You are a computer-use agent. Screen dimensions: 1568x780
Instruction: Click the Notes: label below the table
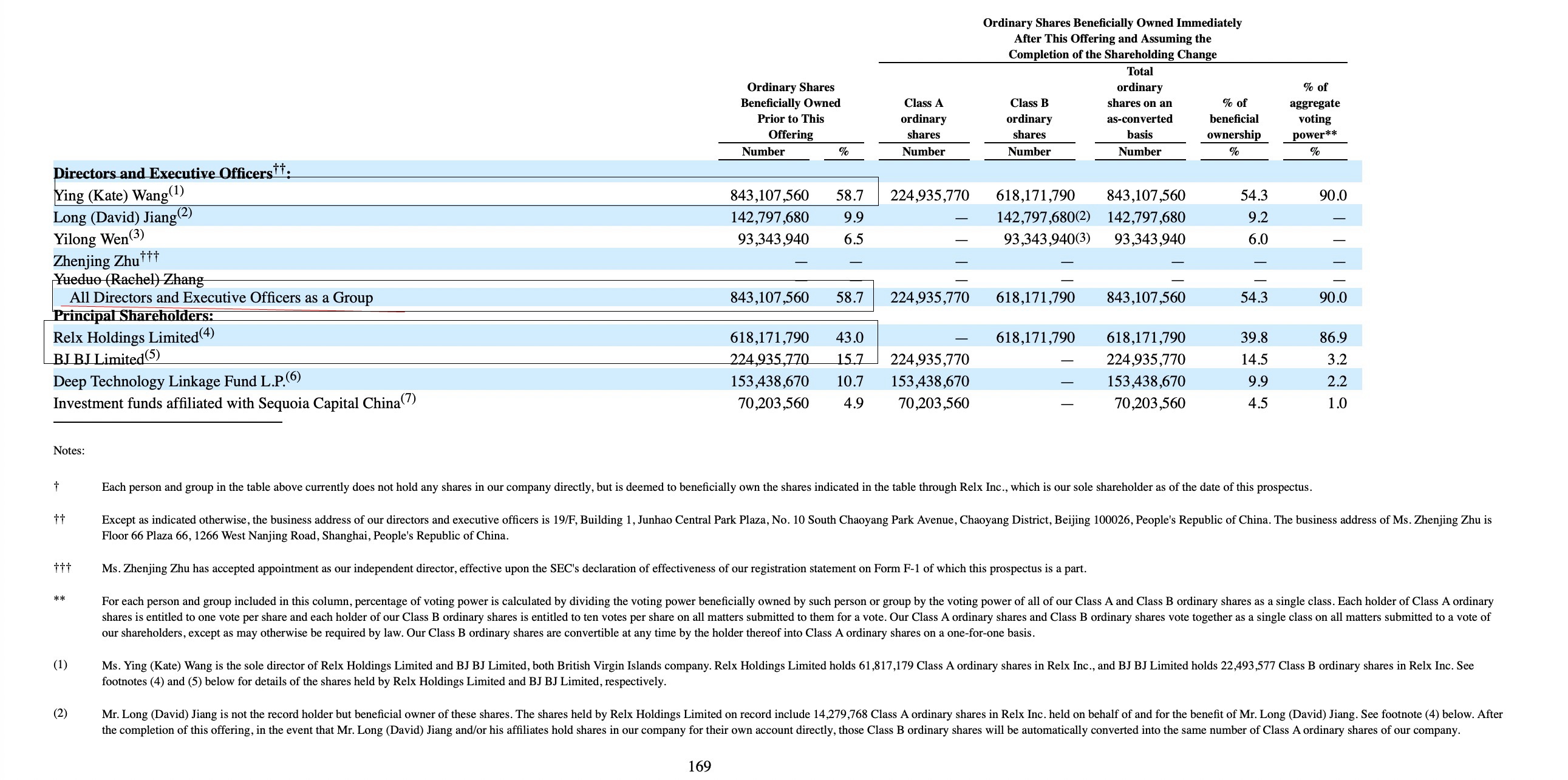(69, 451)
